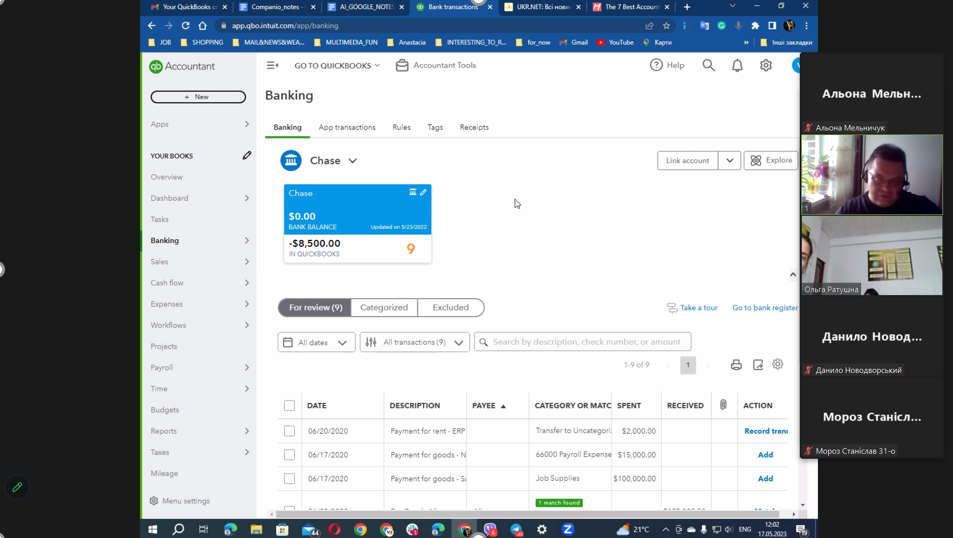This screenshot has height=538, width=953.
Task: Click Record transfer for rent payment row
Action: click(766, 430)
